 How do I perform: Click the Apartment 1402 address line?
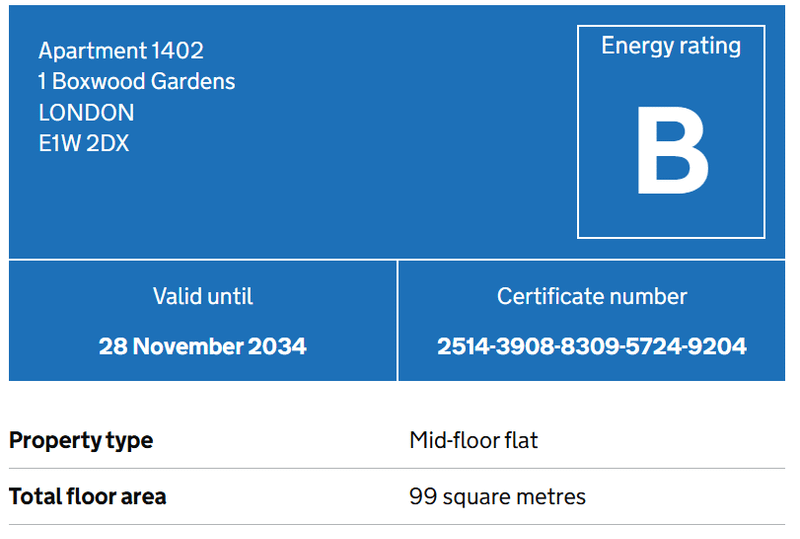coord(121,50)
